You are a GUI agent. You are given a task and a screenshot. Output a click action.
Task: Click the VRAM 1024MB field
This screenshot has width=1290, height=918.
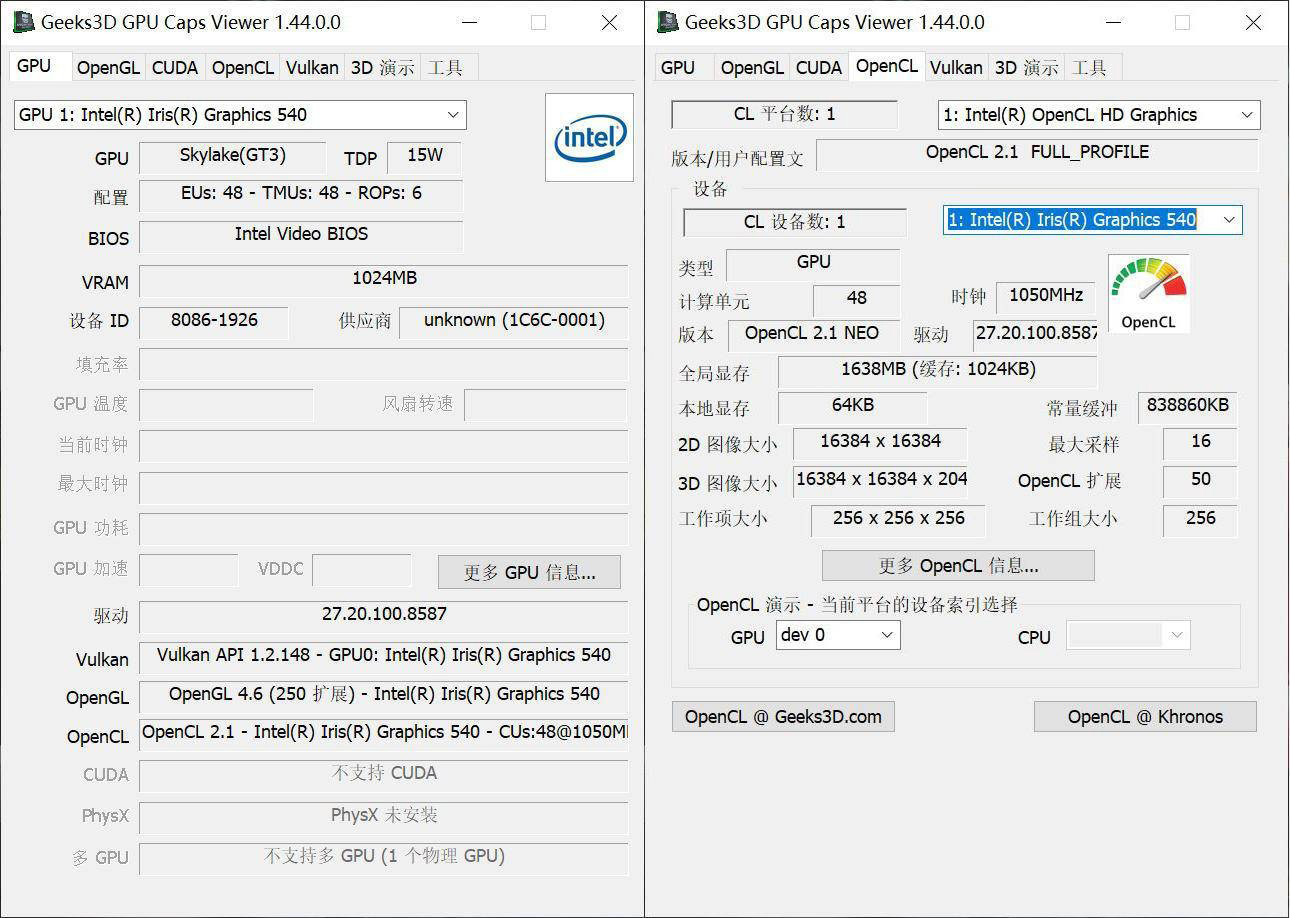(x=383, y=280)
